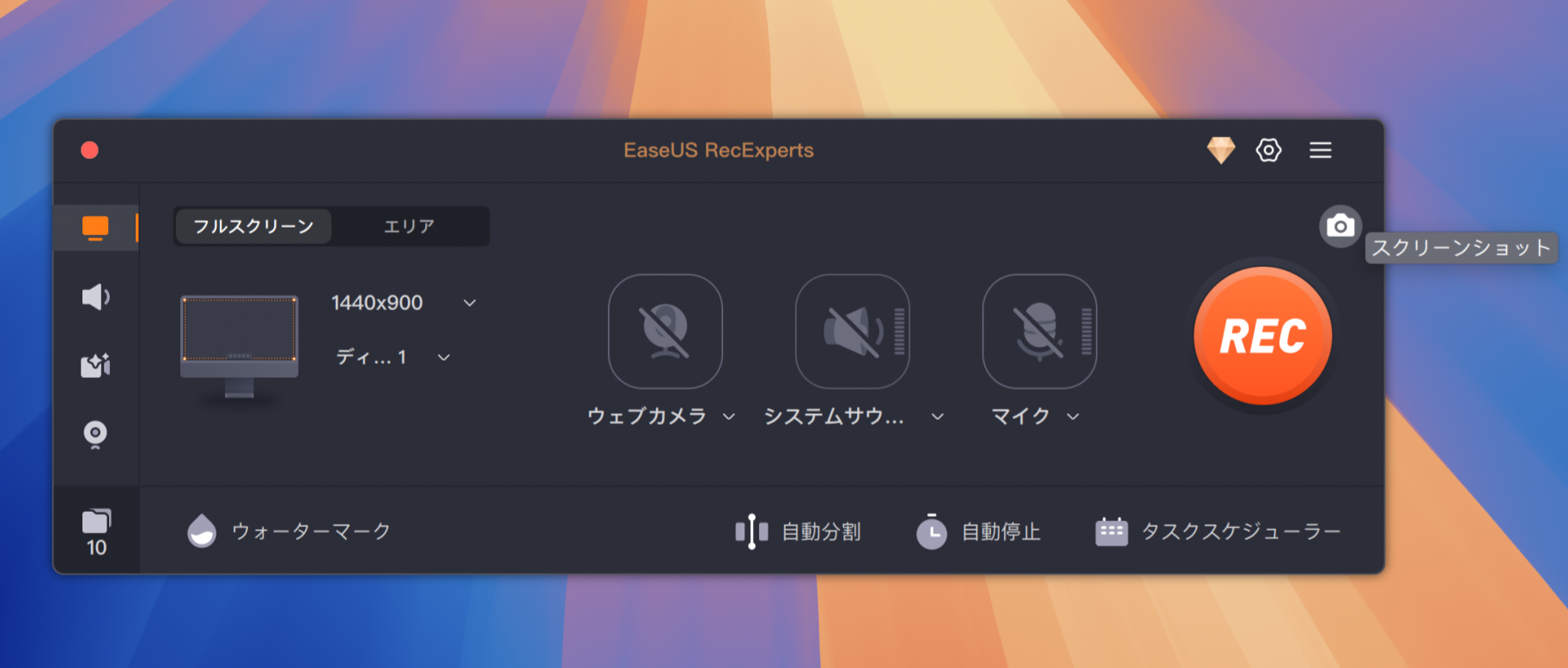
Task: Expand the マイク dropdown arrow
Action: pos(1073,416)
